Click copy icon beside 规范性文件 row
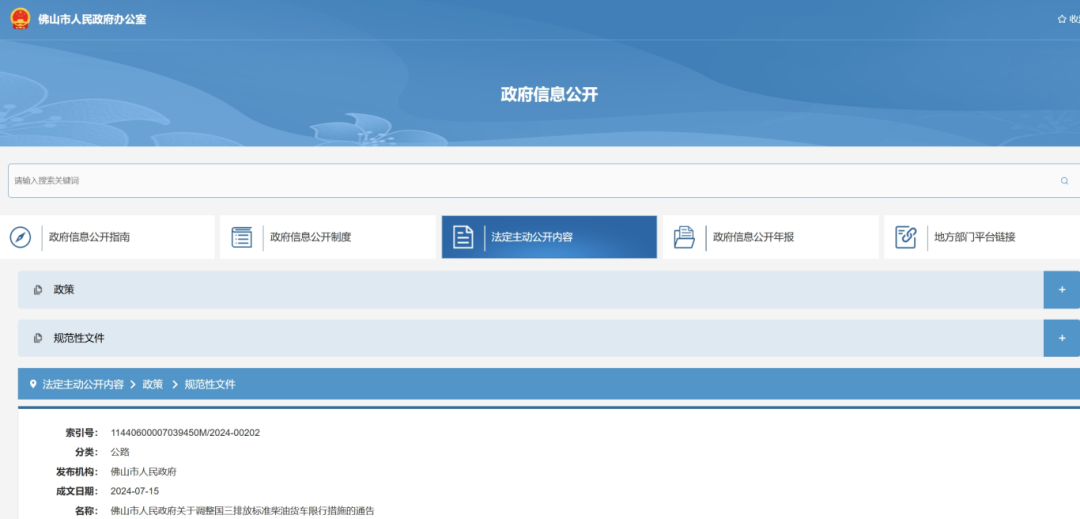Viewport: 1080px width, 519px height. tap(38, 338)
